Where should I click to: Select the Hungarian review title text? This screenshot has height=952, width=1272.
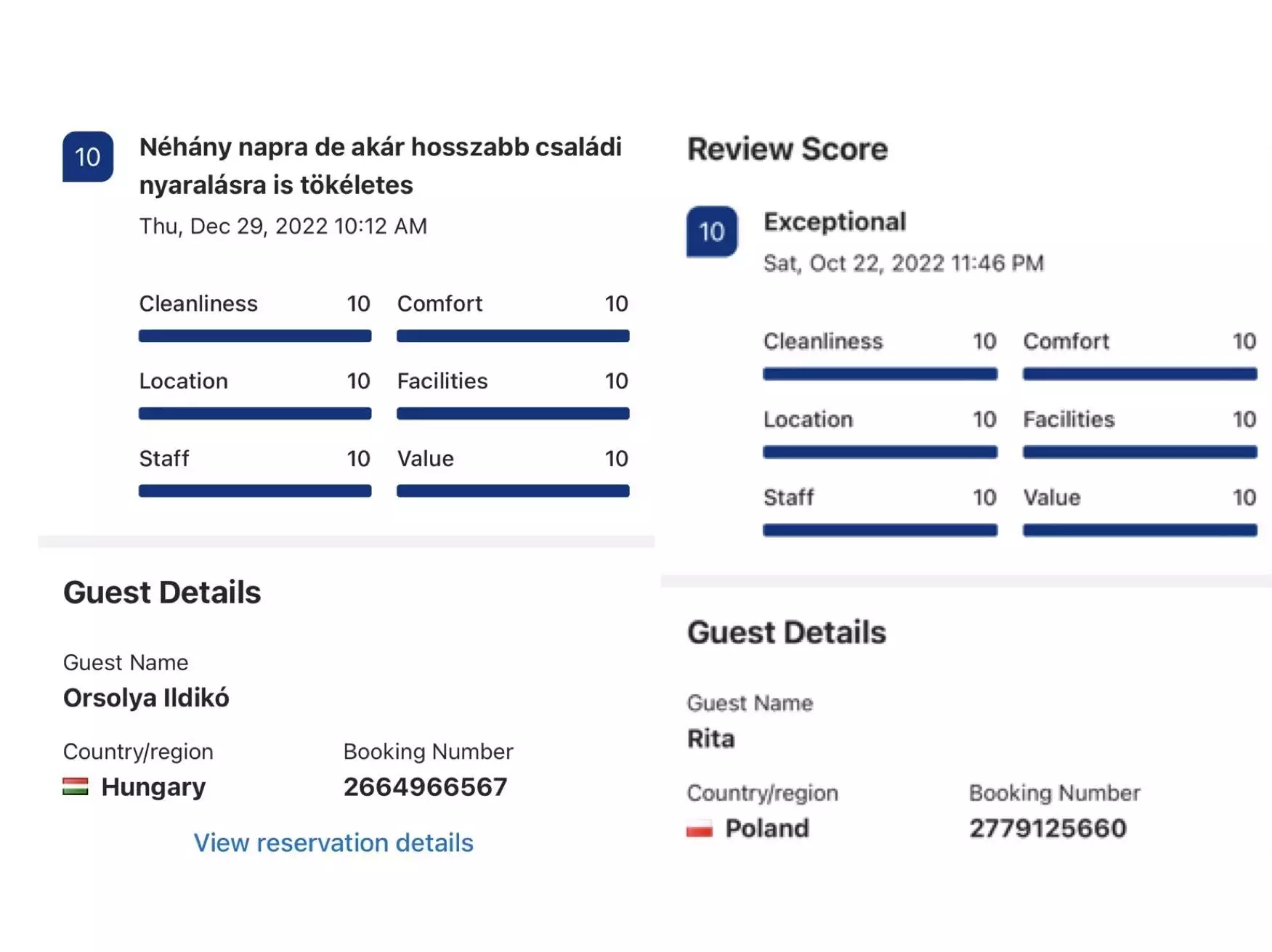click(380, 166)
